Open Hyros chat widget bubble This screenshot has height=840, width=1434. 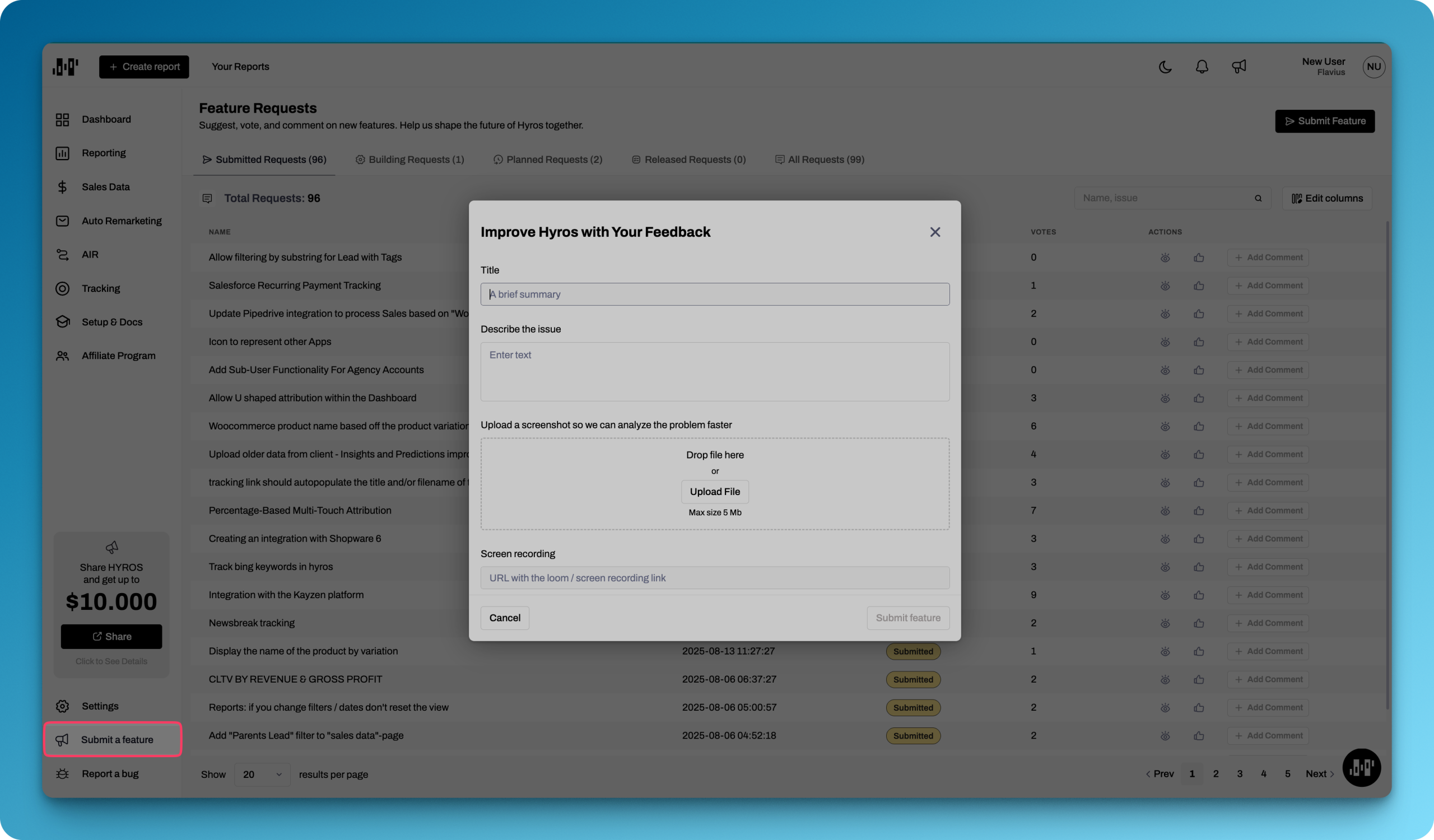click(1361, 768)
